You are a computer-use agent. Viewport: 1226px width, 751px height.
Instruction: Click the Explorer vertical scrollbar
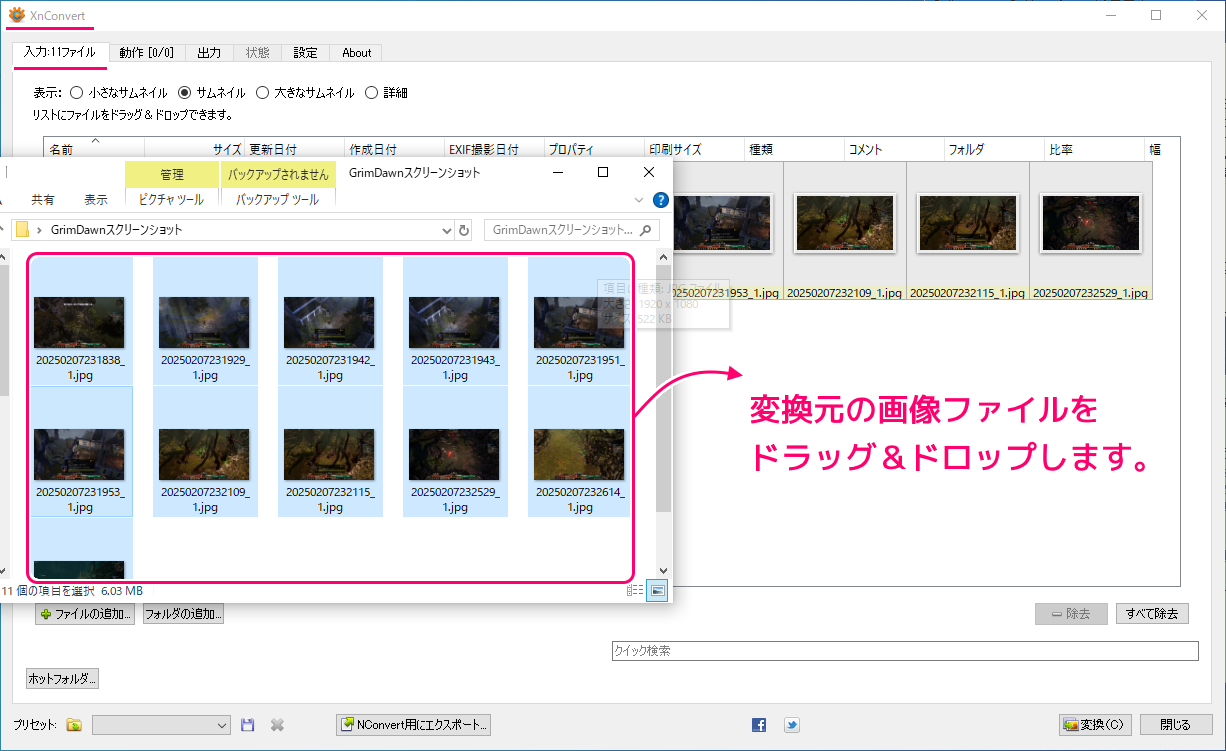tap(663, 400)
